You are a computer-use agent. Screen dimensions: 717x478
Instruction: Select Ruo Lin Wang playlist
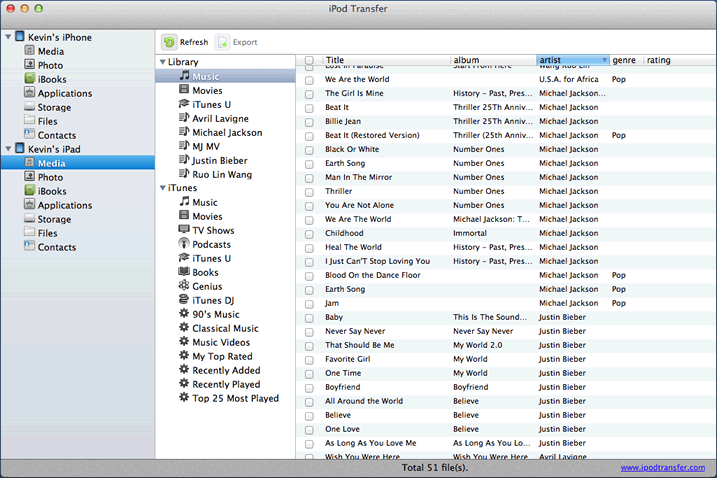point(222,174)
